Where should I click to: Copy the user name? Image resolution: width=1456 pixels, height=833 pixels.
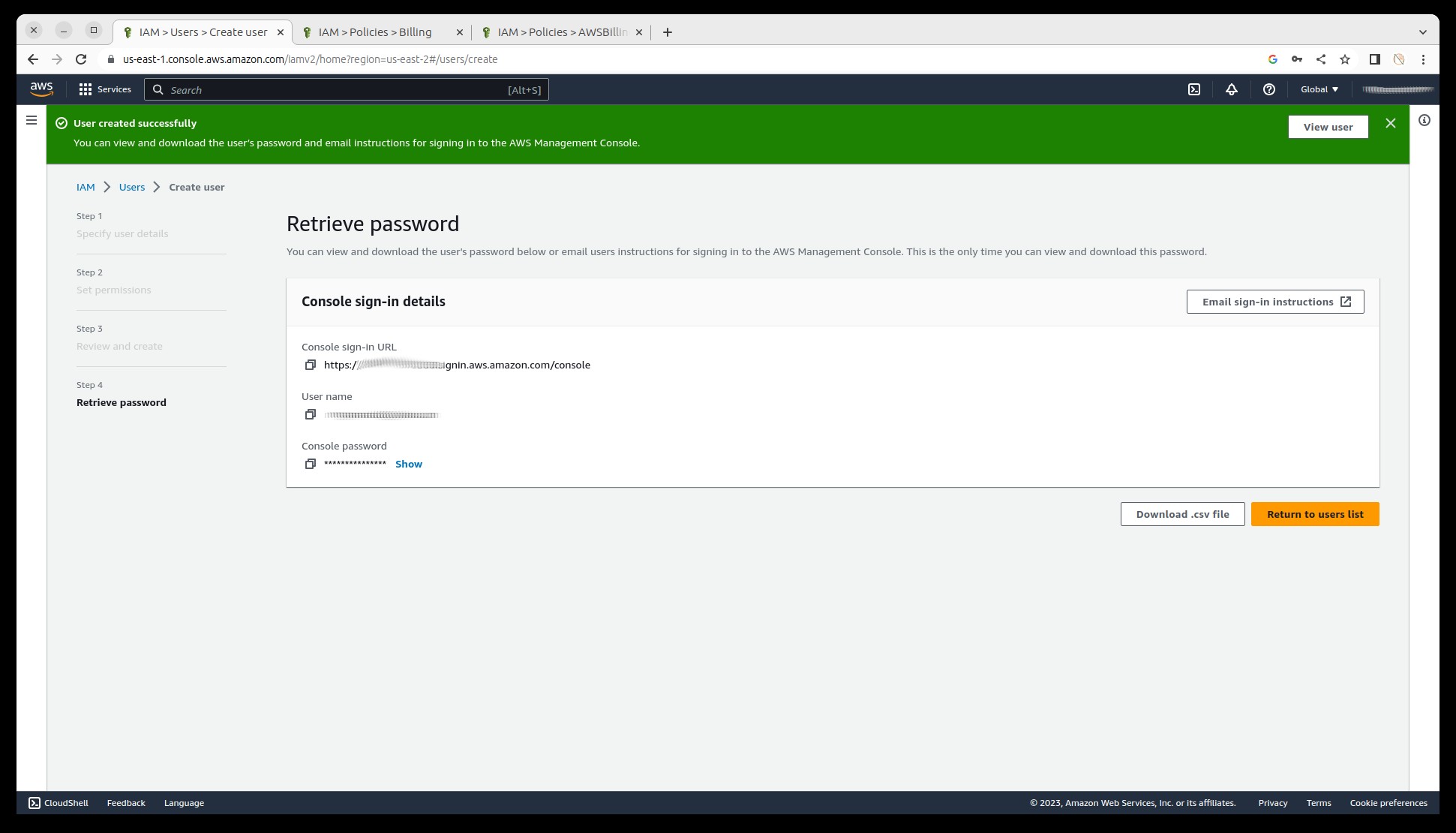point(310,414)
